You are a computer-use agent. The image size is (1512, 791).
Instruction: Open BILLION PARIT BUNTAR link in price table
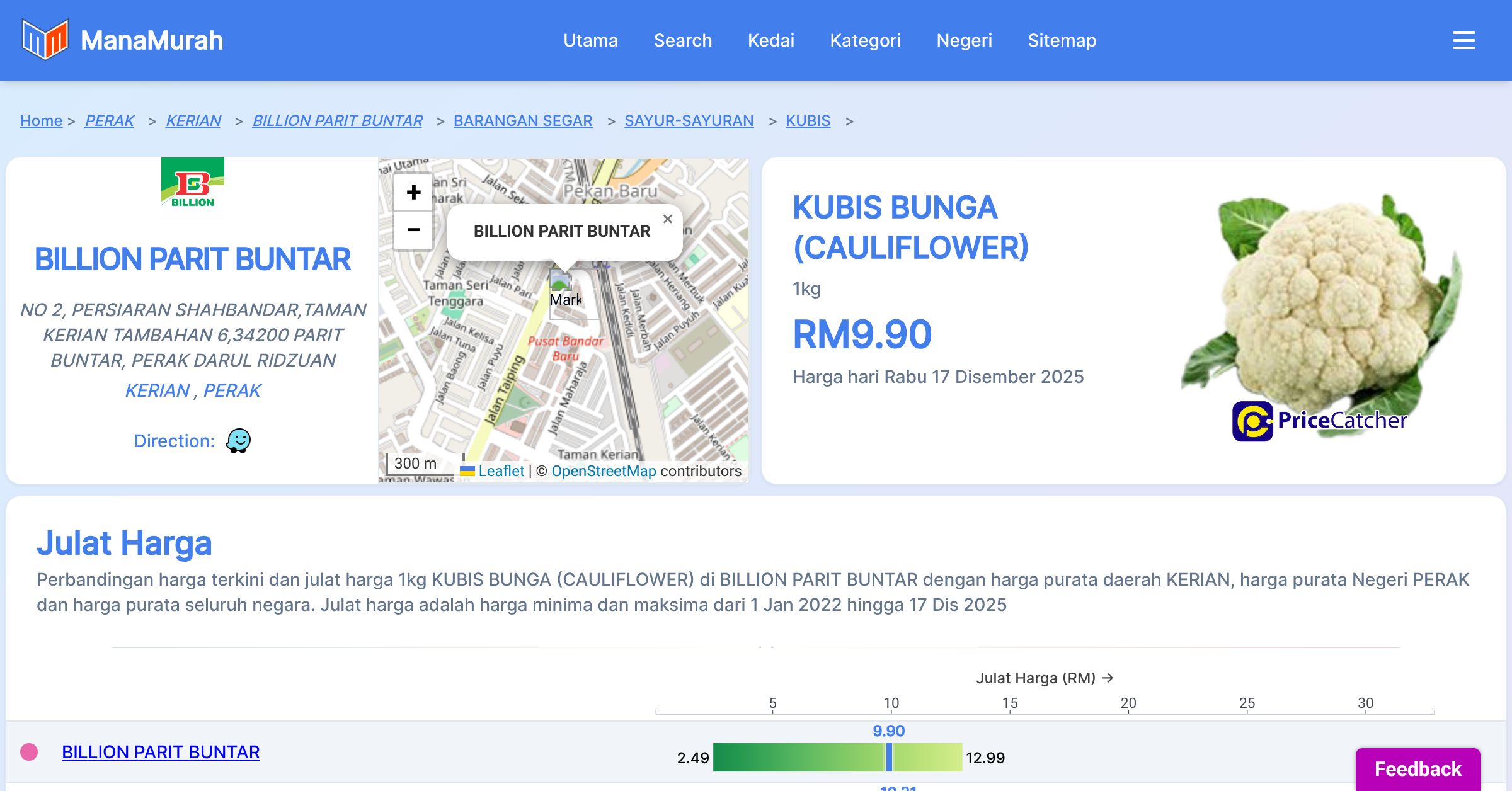[x=161, y=752]
